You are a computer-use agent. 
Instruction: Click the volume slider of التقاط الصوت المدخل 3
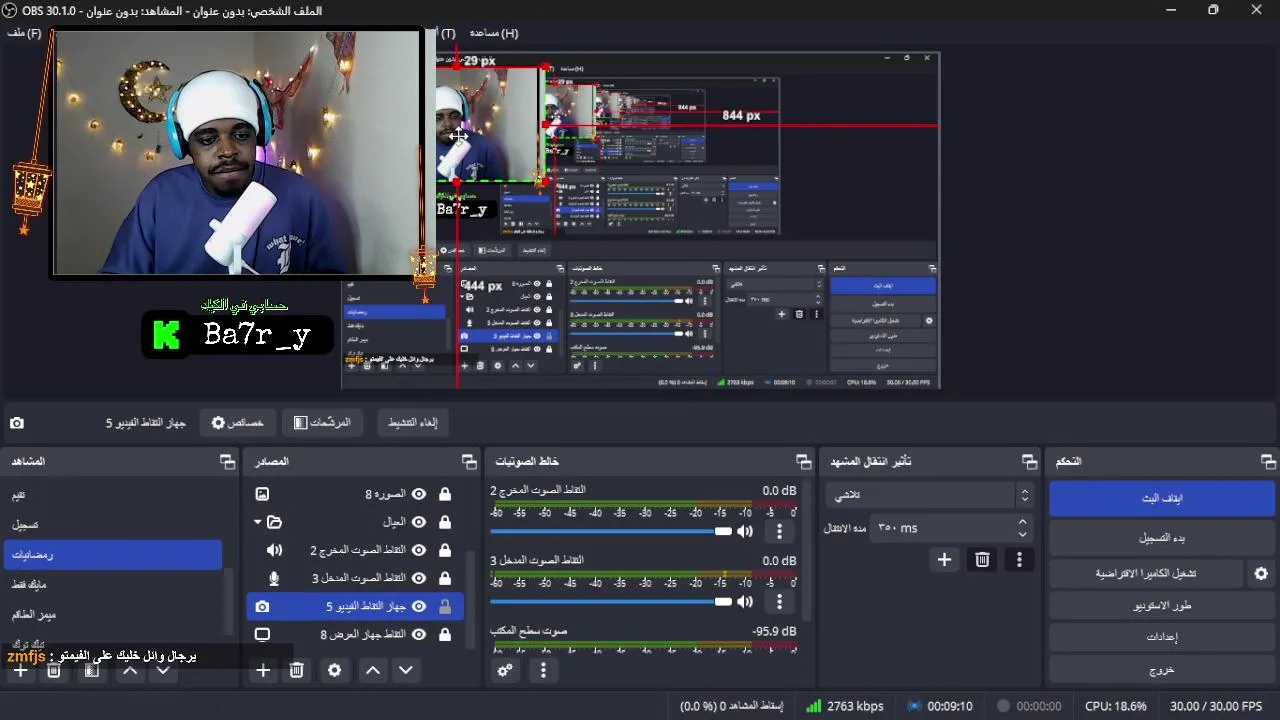click(610, 602)
